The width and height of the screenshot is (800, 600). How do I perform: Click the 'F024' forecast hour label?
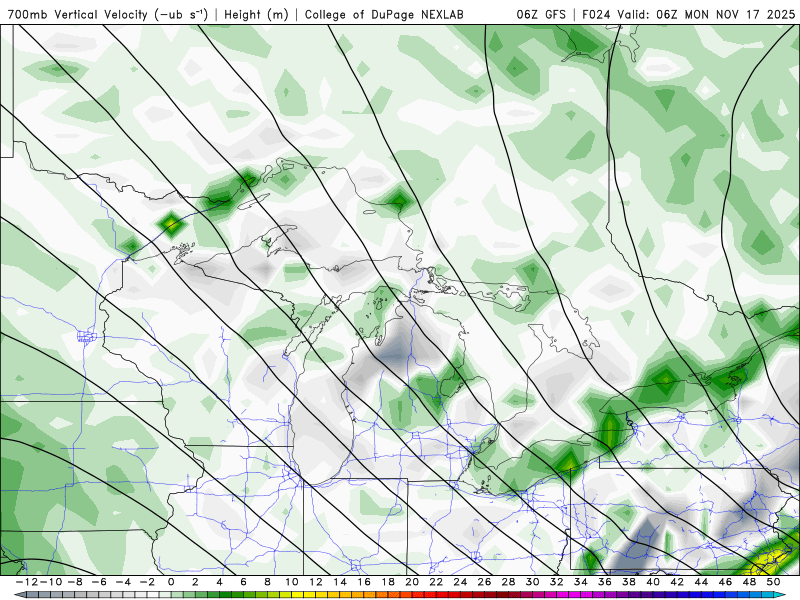(x=596, y=15)
